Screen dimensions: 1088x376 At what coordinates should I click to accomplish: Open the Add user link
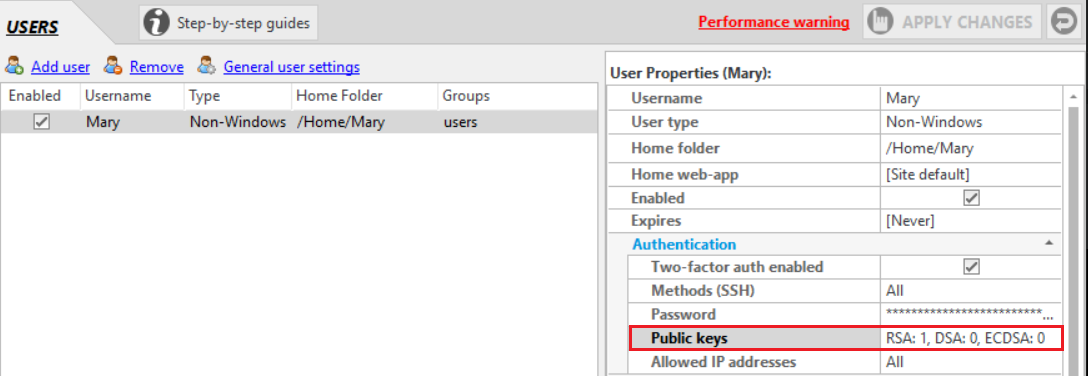(60, 67)
